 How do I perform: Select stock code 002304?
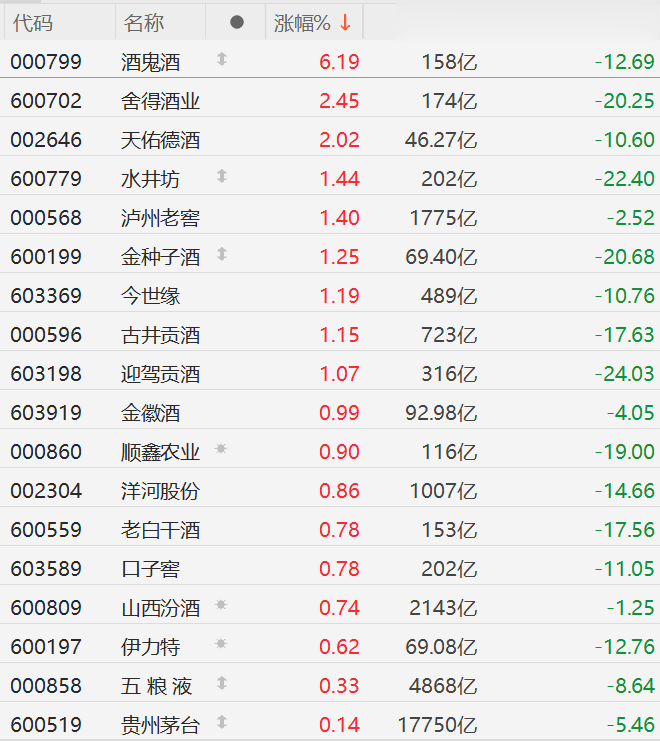pyautogui.click(x=46, y=491)
